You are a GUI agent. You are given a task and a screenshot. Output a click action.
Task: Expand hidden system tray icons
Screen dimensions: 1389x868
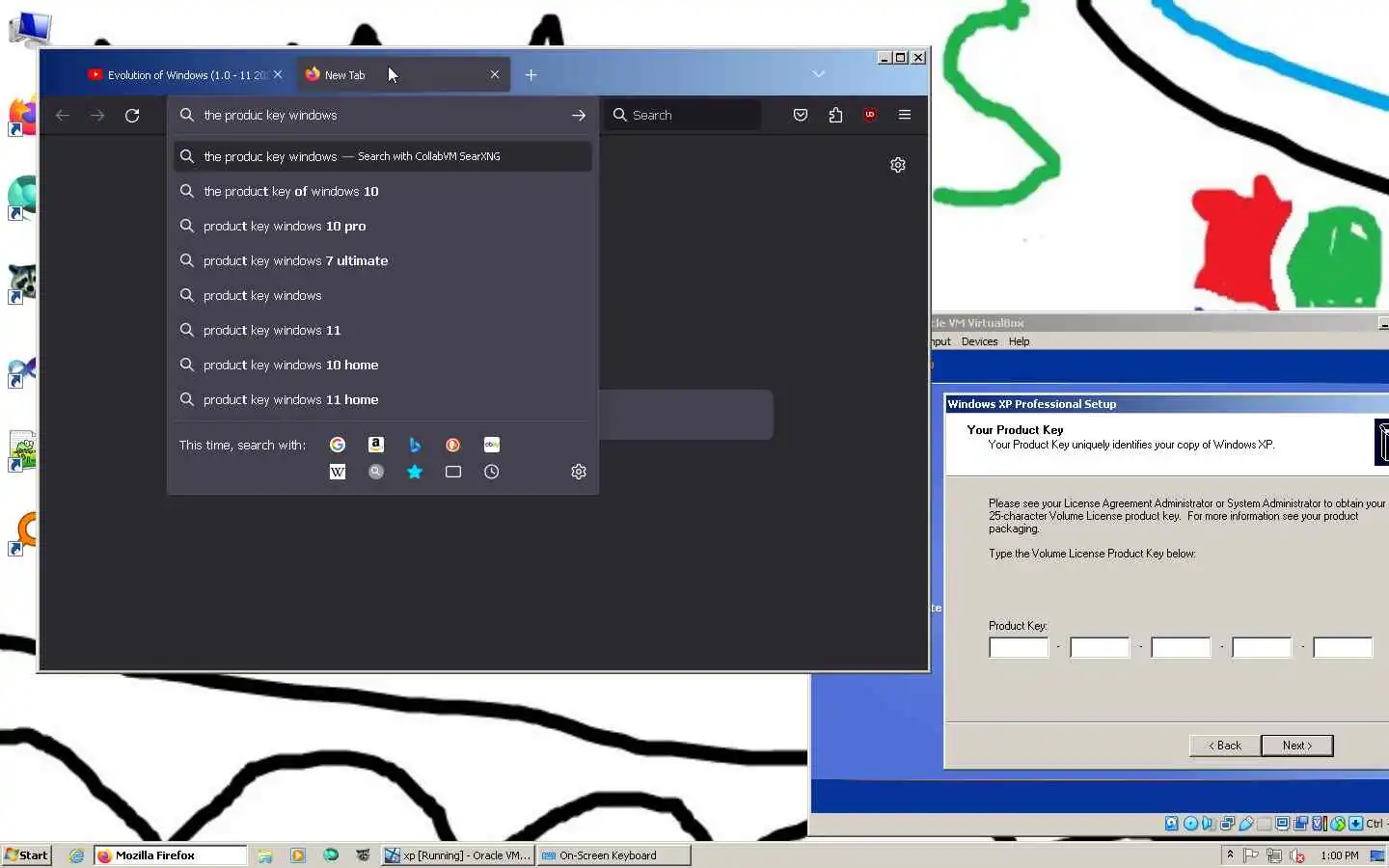pos(1230,854)
